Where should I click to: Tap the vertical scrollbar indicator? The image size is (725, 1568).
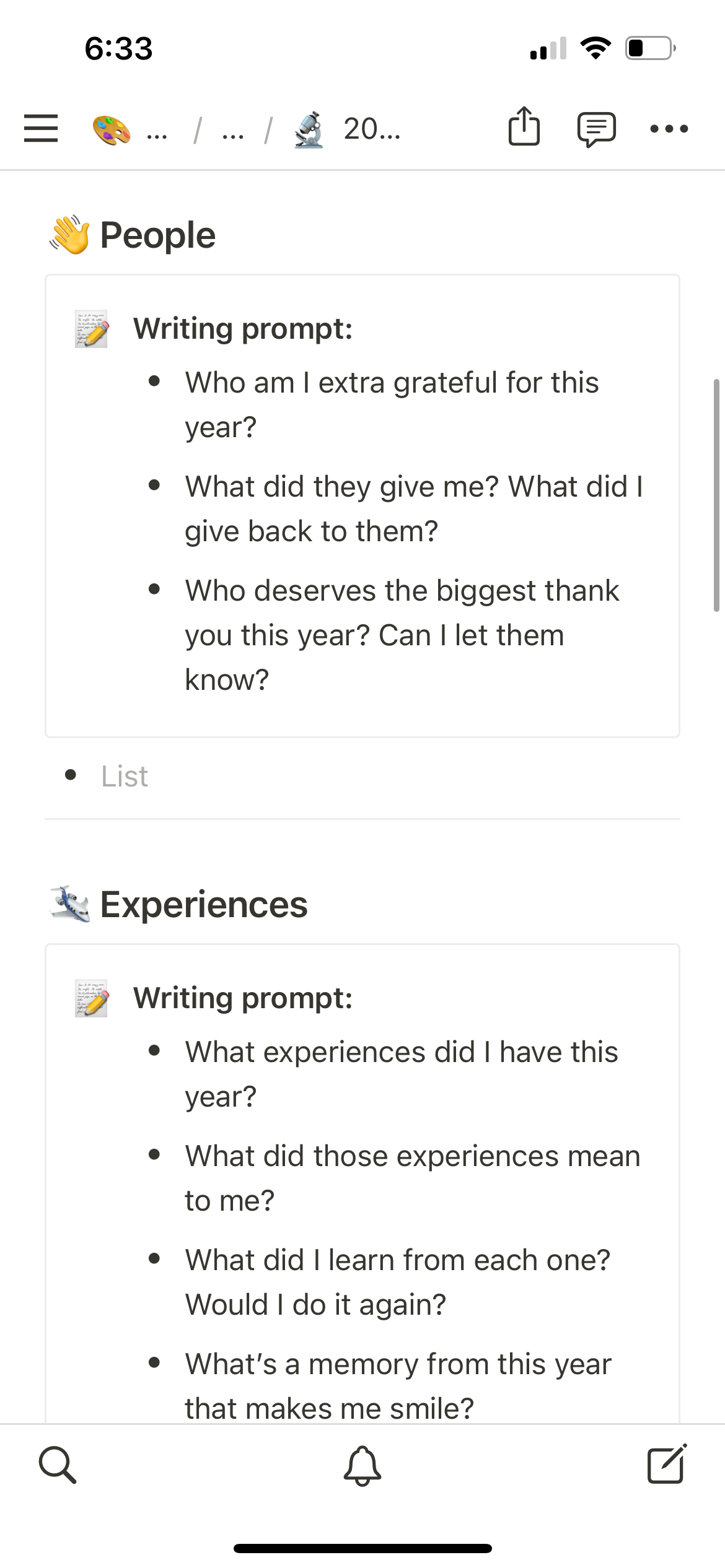(x=716, y=495)
